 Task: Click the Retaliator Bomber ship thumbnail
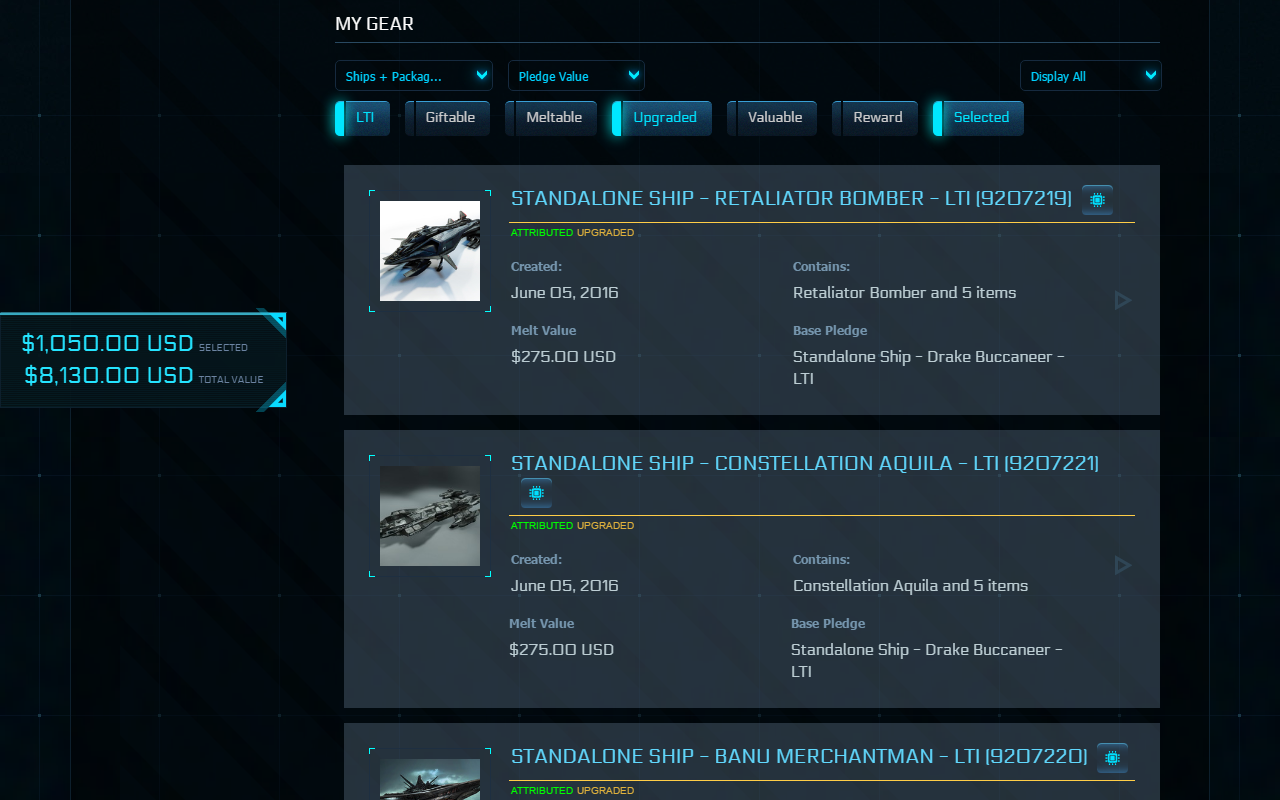point(430,251)
